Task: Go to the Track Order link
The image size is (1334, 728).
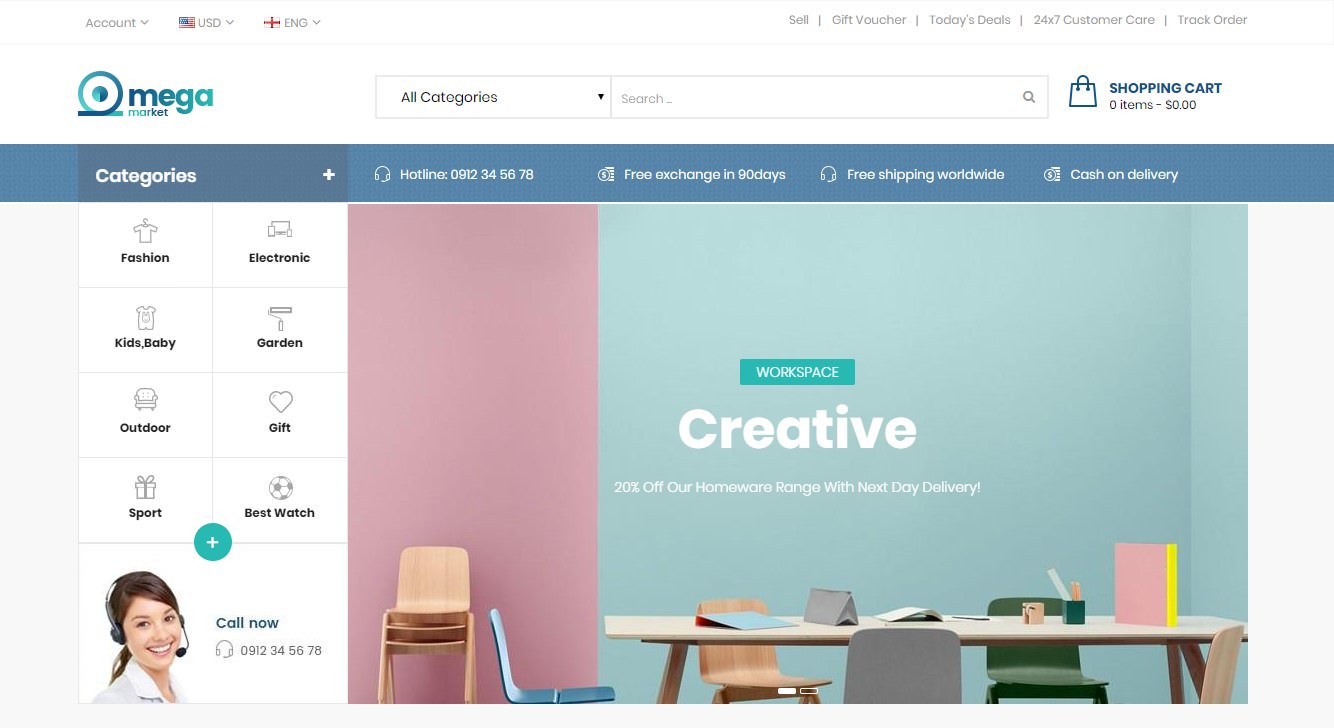Action: tap(1212, 20)
